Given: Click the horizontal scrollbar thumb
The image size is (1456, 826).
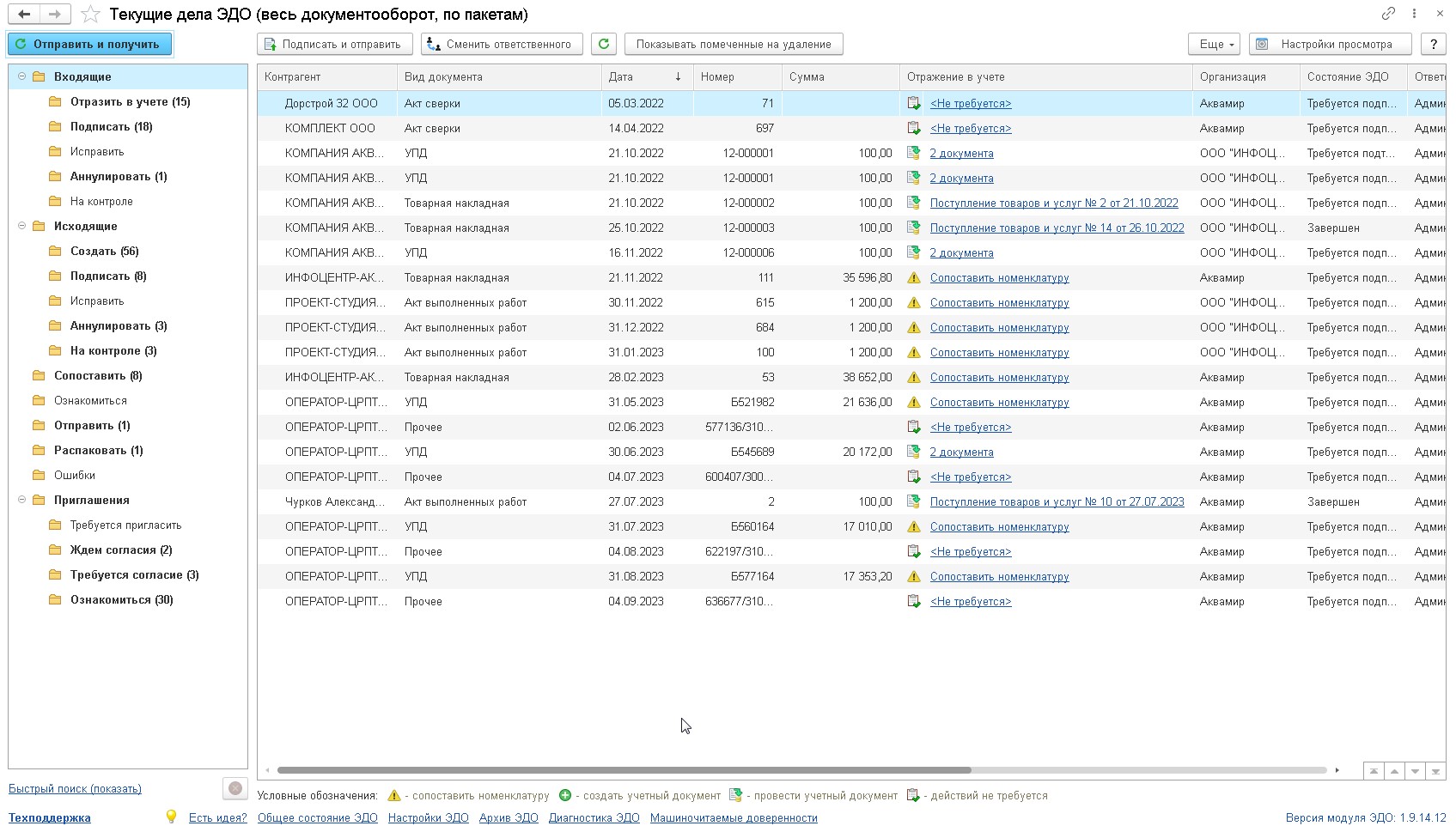Looking at the screenshot, I should pos(624,770).
